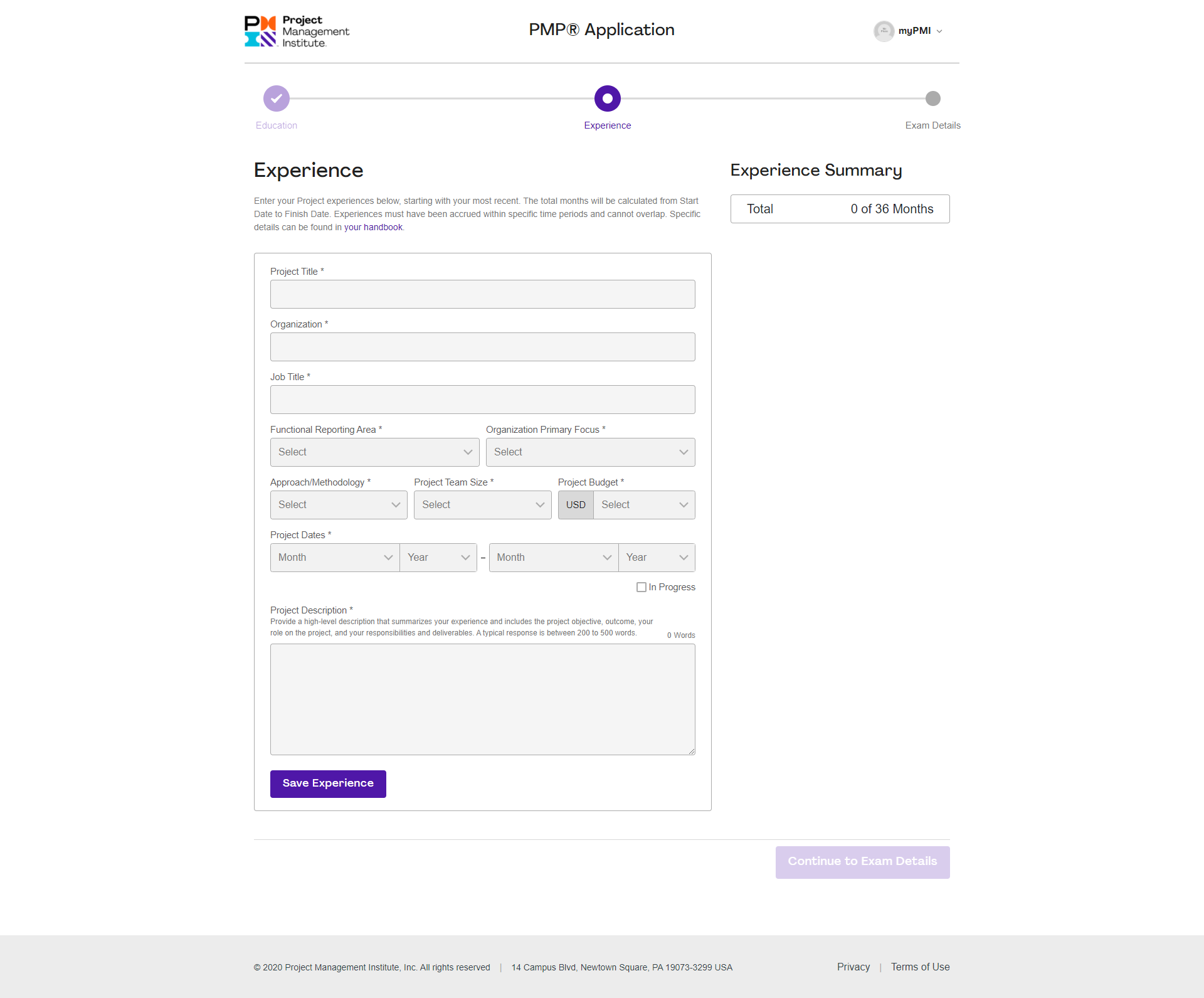
Task: Click the Exam Details step dot
Action: coord(932,98)
